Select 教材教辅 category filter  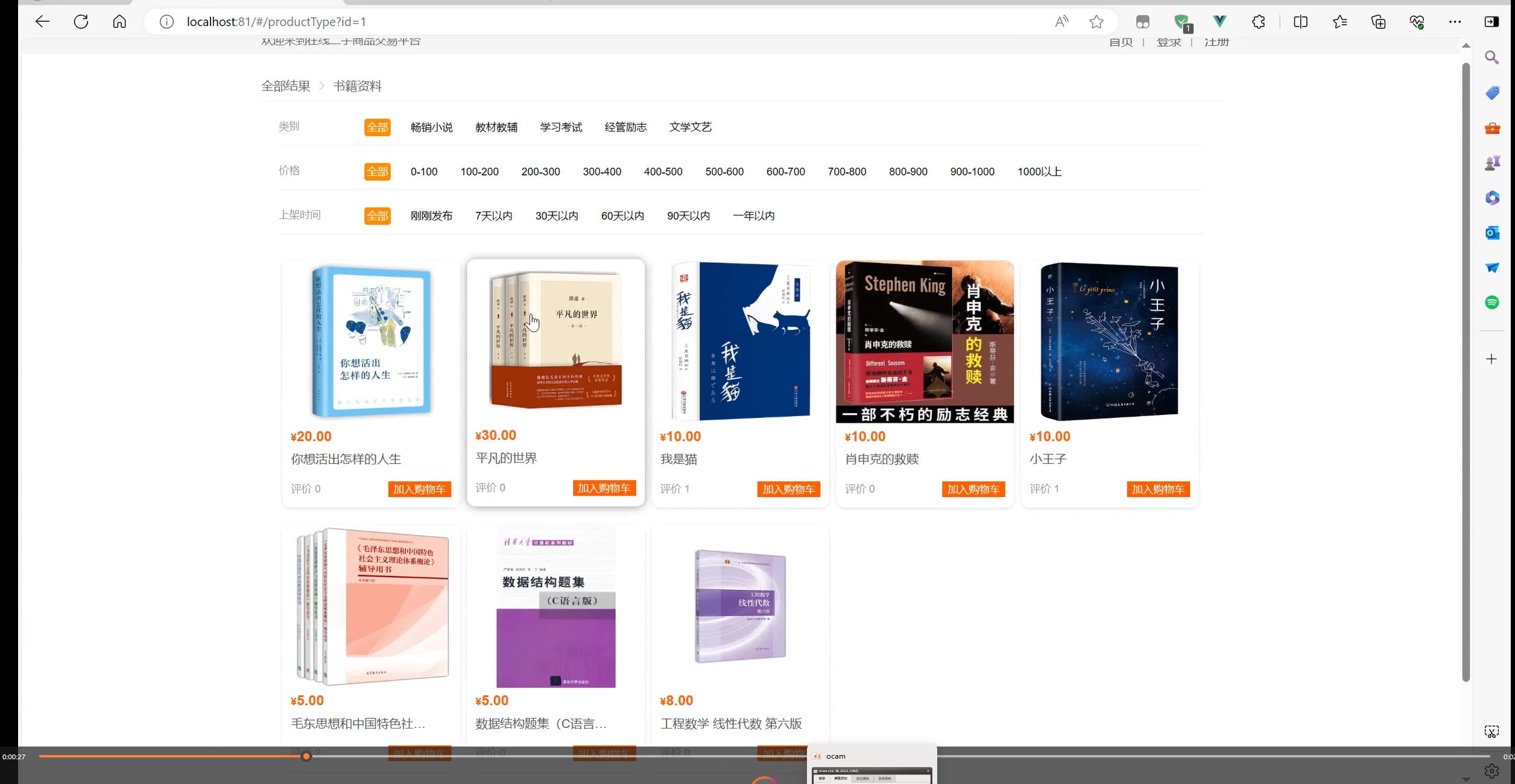point(496,127)
